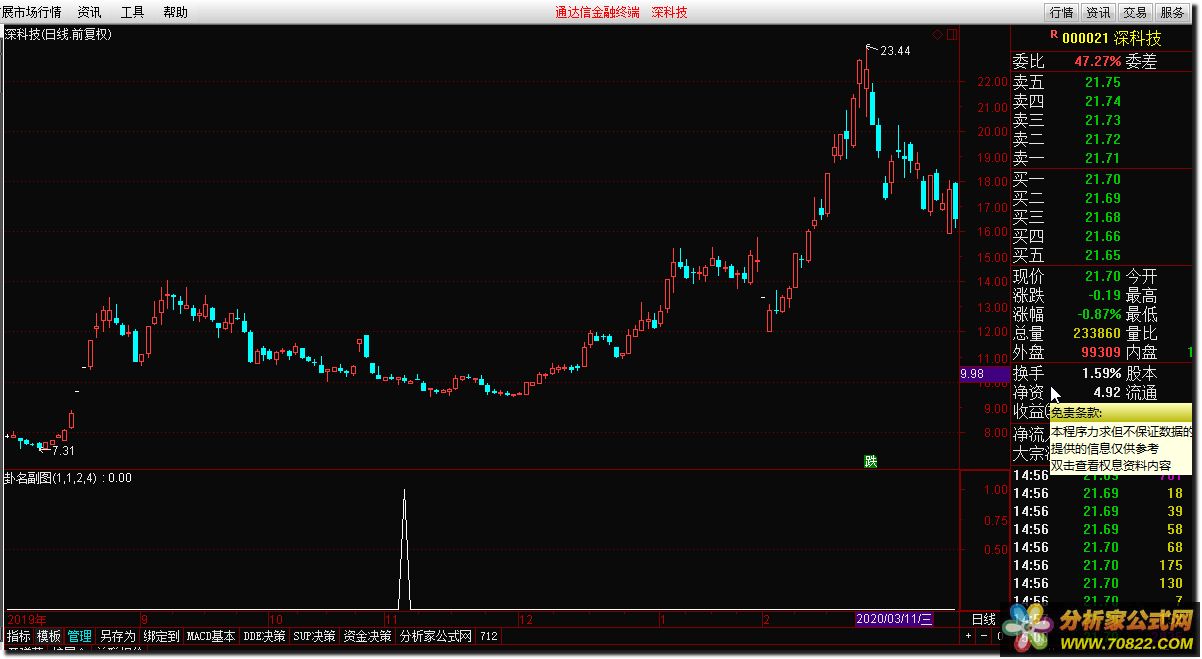1202x659 pixels.
Task: Switch to the DDE决策 indicator template
Action: (264, 636)
